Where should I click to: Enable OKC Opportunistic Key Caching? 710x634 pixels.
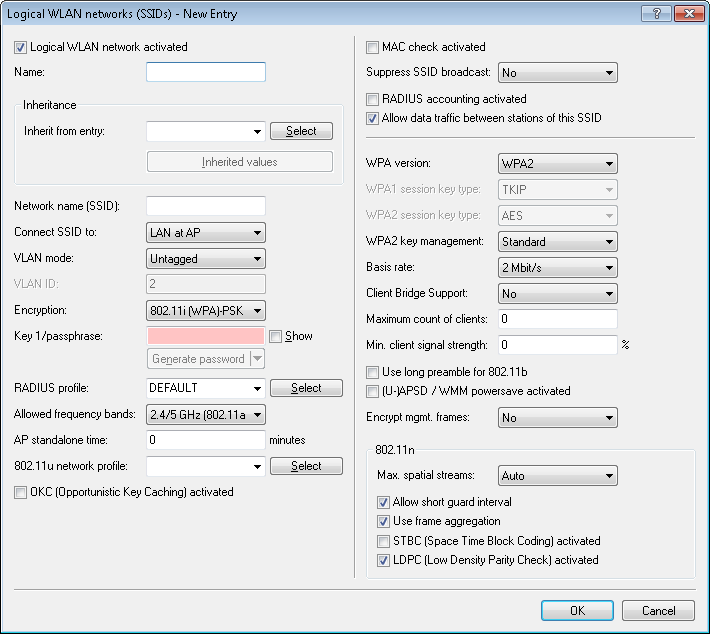[x=21, y=492]
